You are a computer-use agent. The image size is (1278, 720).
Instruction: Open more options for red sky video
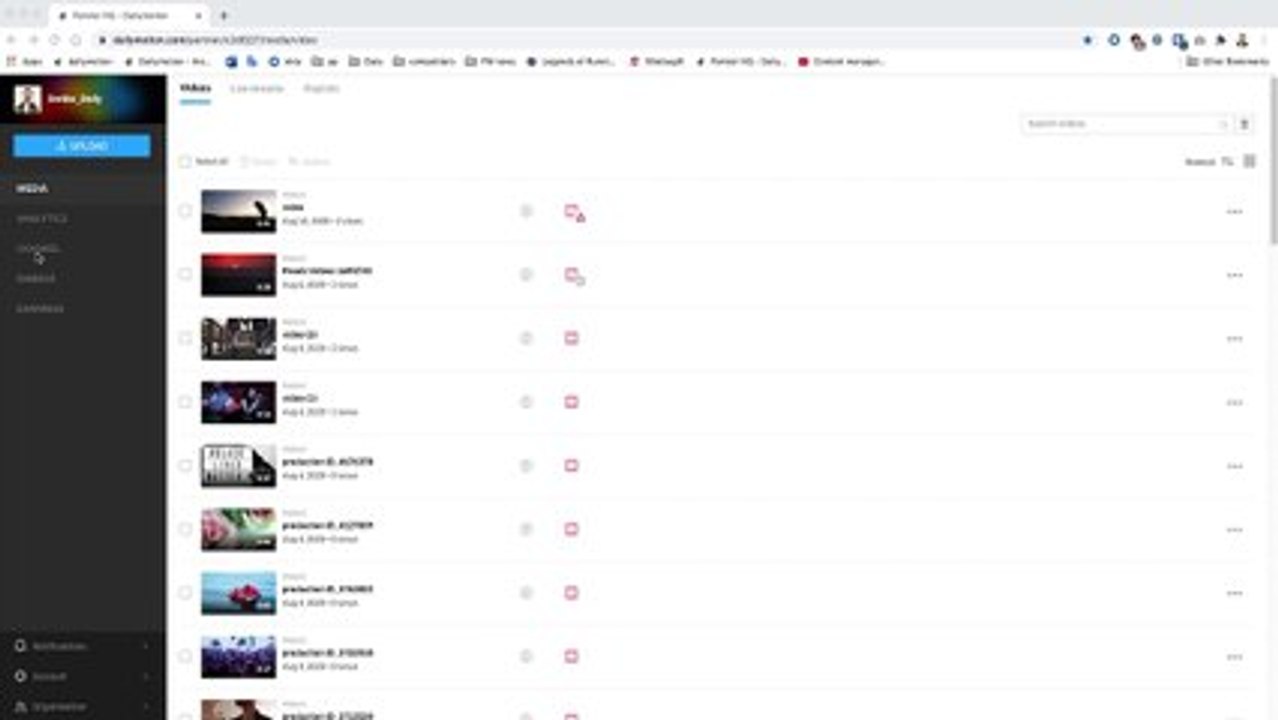coord(1234,275)
